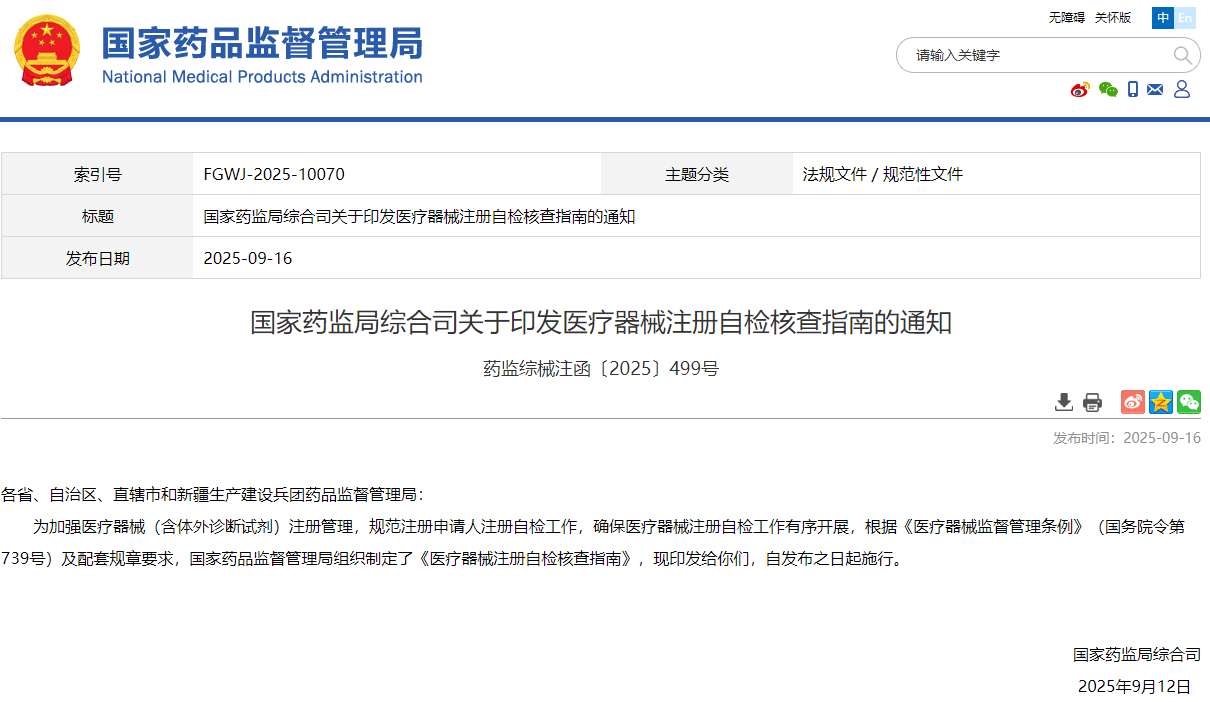Image resolution: width=1210 pixels, height=702 pixels.
Task: Enable 无障碍 accessibility mode
Action: coord(1066,18)
